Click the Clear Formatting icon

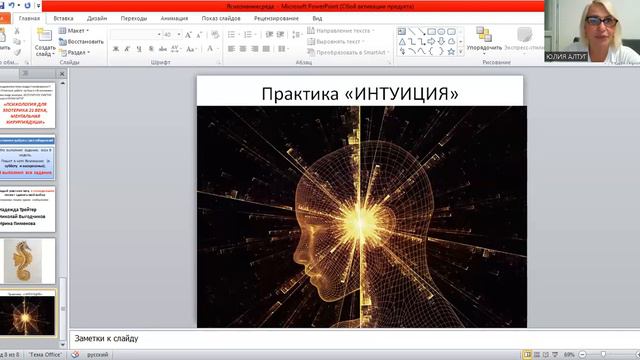[x=216, y=35]
